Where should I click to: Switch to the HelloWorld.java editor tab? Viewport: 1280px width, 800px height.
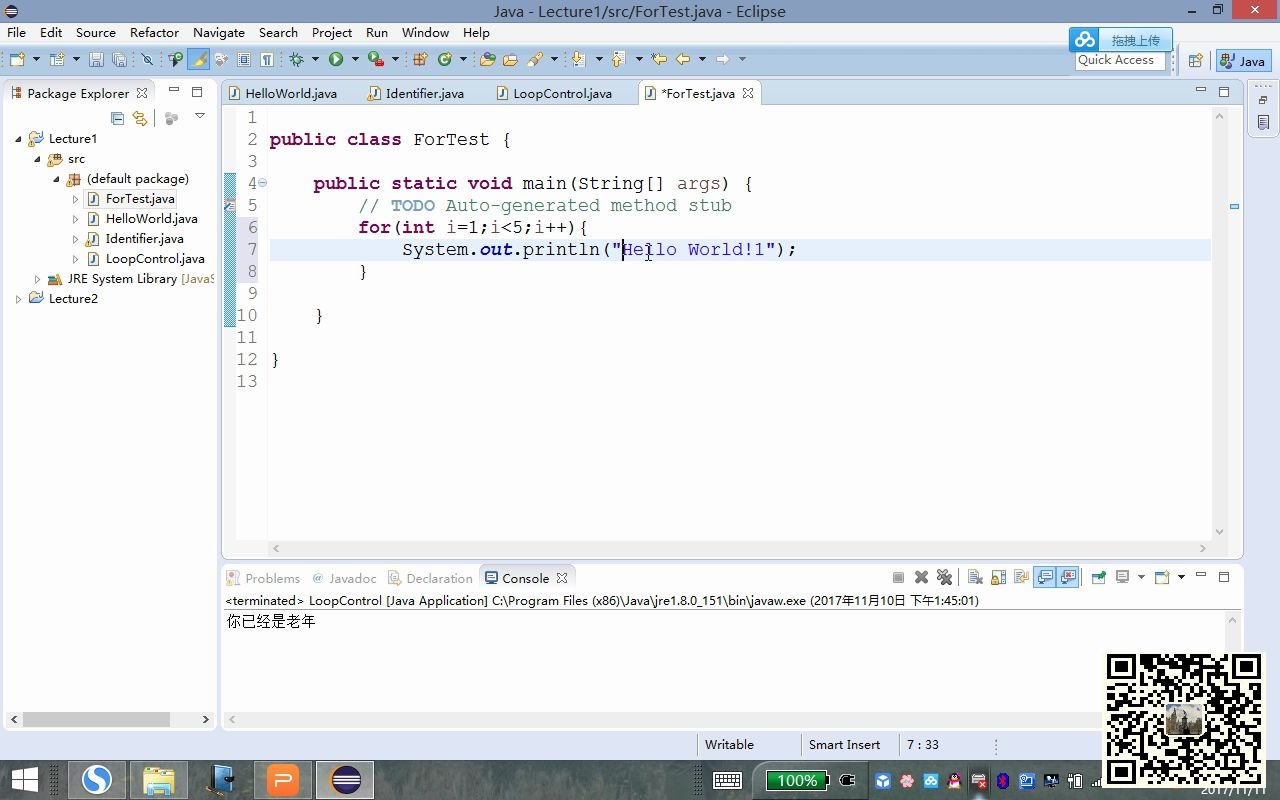(292, 93)
